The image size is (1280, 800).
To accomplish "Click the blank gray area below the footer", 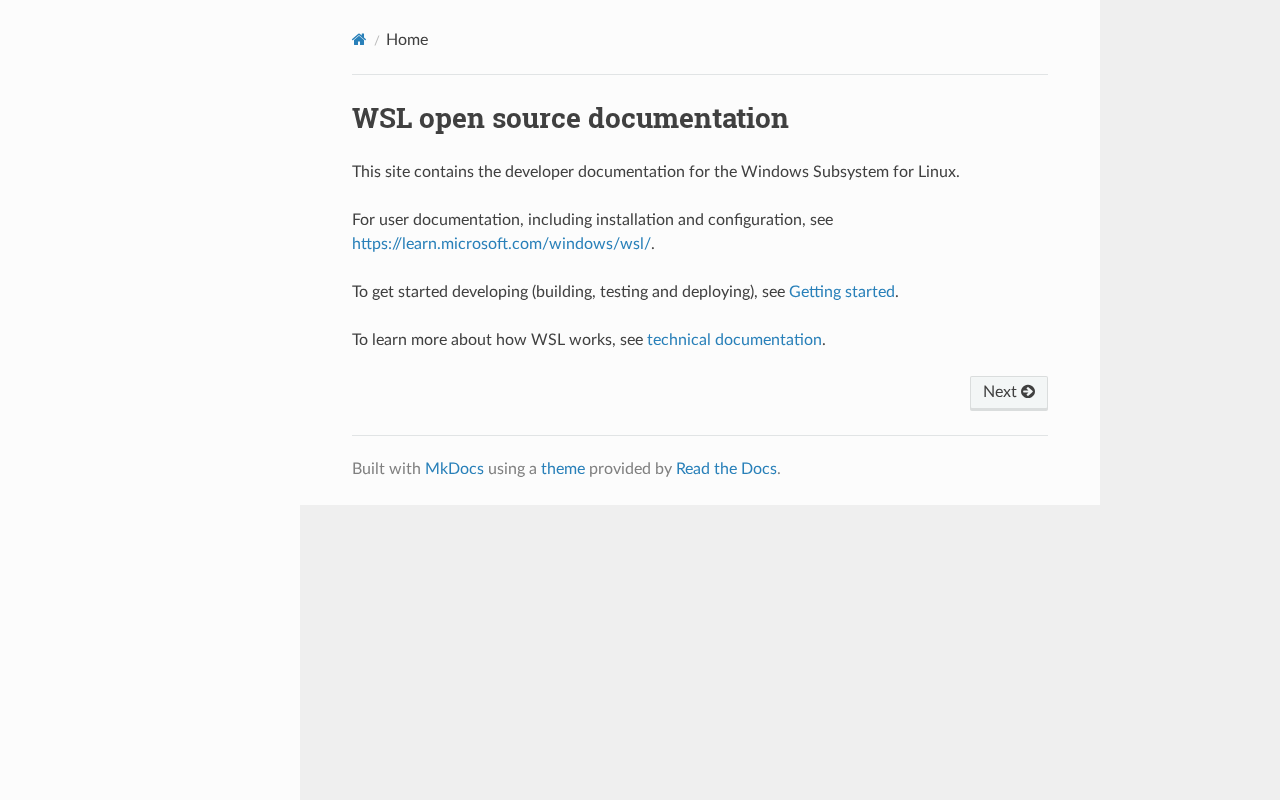I will 700,650.
